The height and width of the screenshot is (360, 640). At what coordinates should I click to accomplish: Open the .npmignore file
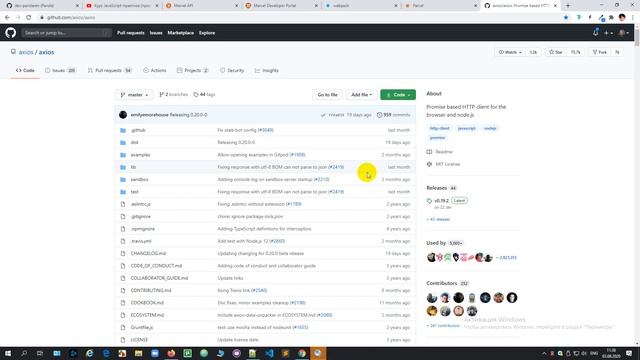coord(142,229)
